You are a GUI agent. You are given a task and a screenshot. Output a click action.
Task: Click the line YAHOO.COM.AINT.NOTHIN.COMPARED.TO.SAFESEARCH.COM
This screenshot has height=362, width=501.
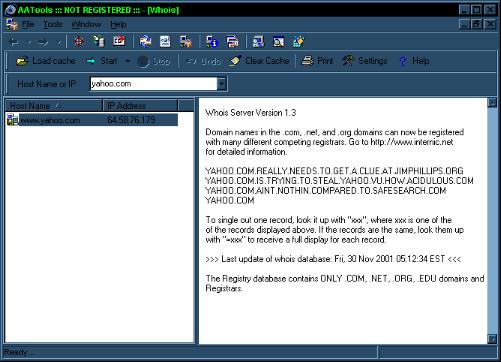click(326, 191)
